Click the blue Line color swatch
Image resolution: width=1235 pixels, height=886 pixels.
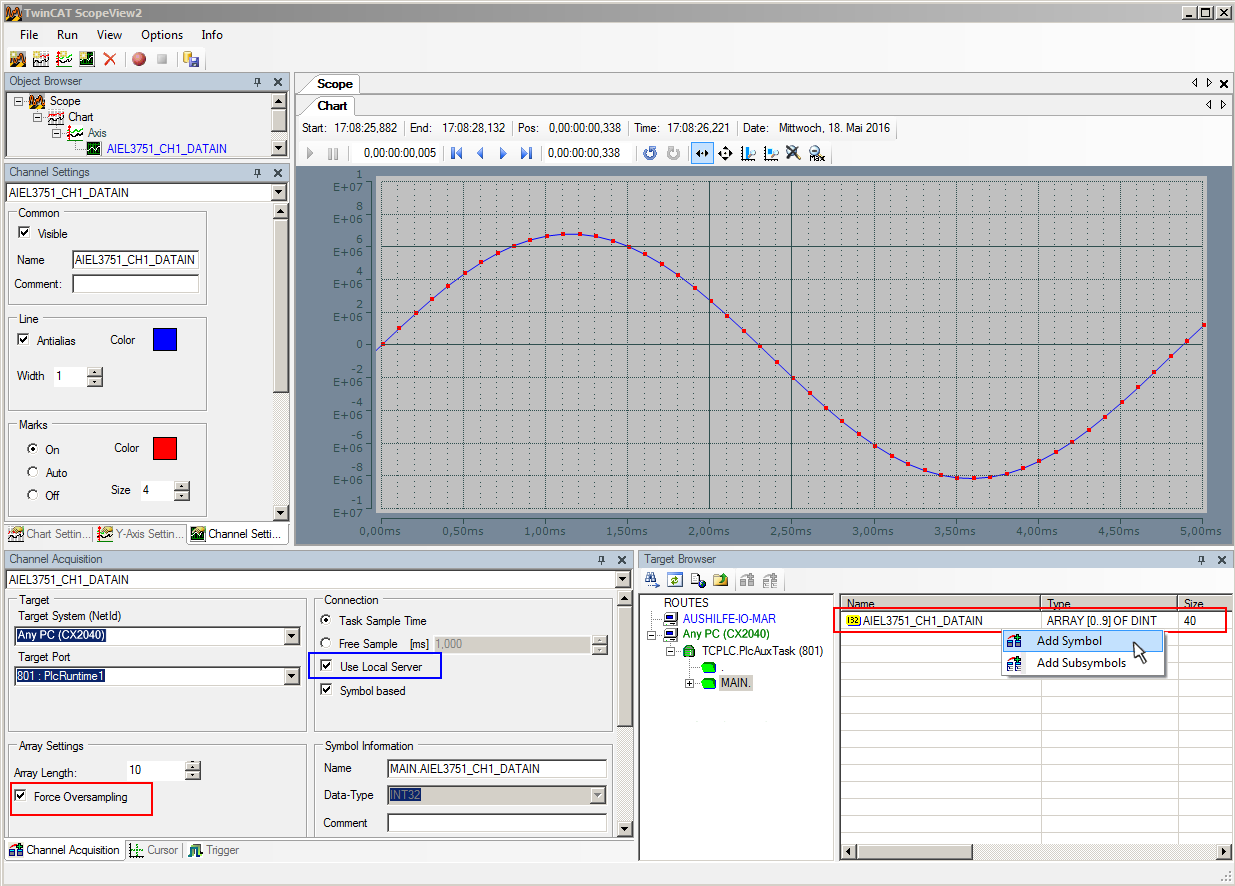(165, 340)
